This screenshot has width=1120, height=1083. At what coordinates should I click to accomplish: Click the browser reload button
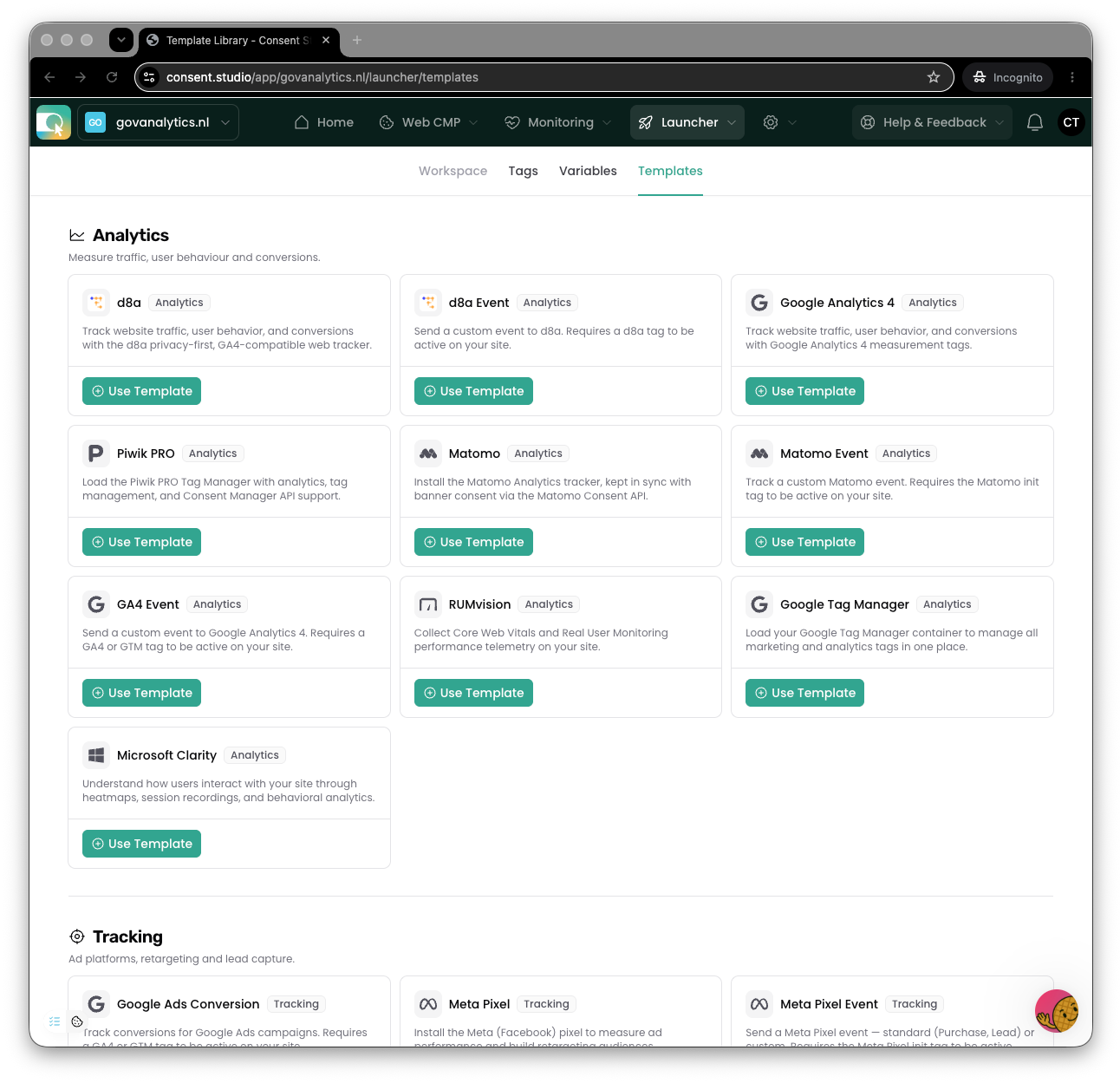(x=112, y=77)
